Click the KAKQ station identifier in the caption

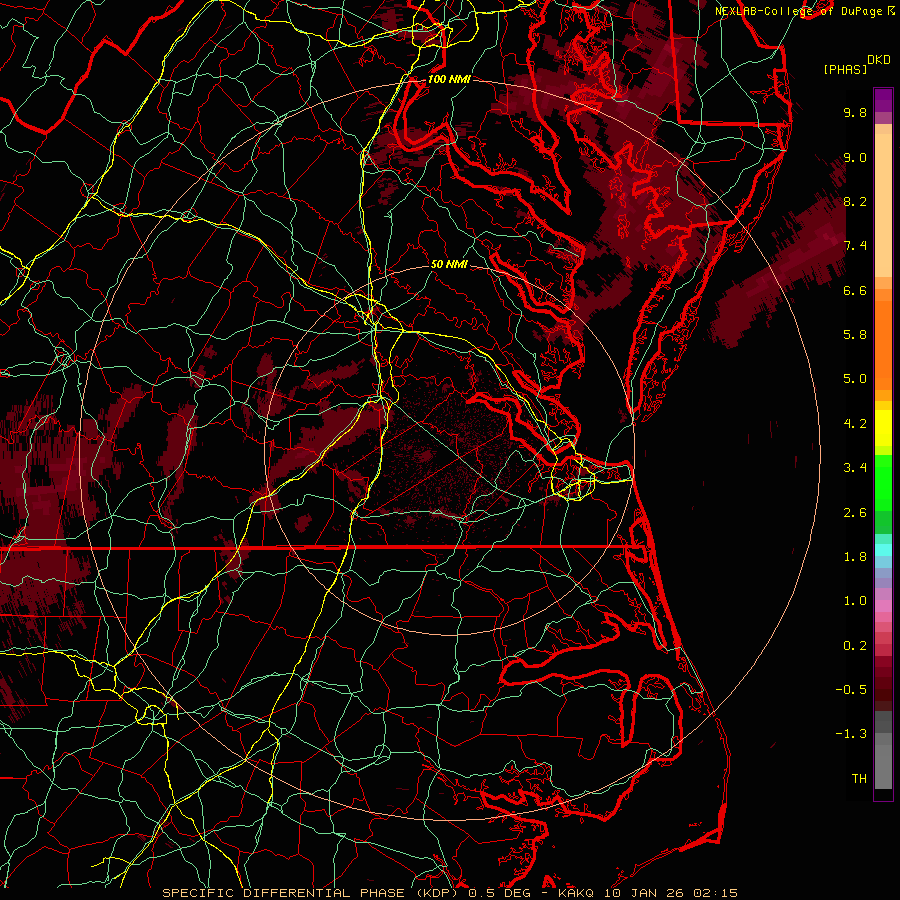point(576,893)
